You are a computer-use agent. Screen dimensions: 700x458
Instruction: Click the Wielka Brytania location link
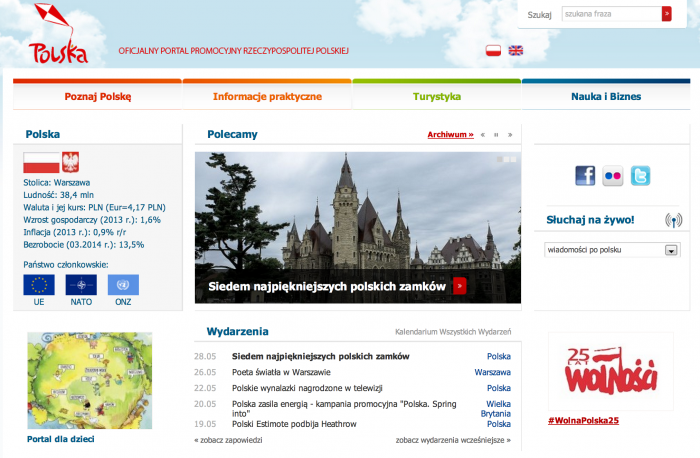click(496, 409)
